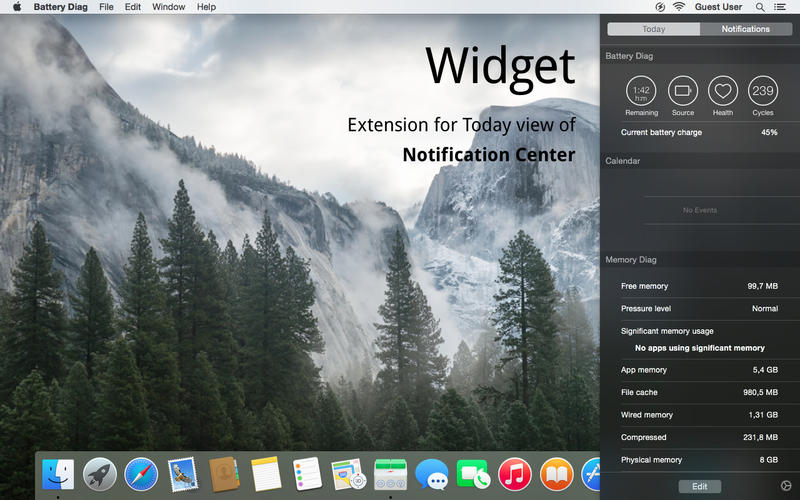
Task: Open Messages from the Dock
Action: point(431,473)
